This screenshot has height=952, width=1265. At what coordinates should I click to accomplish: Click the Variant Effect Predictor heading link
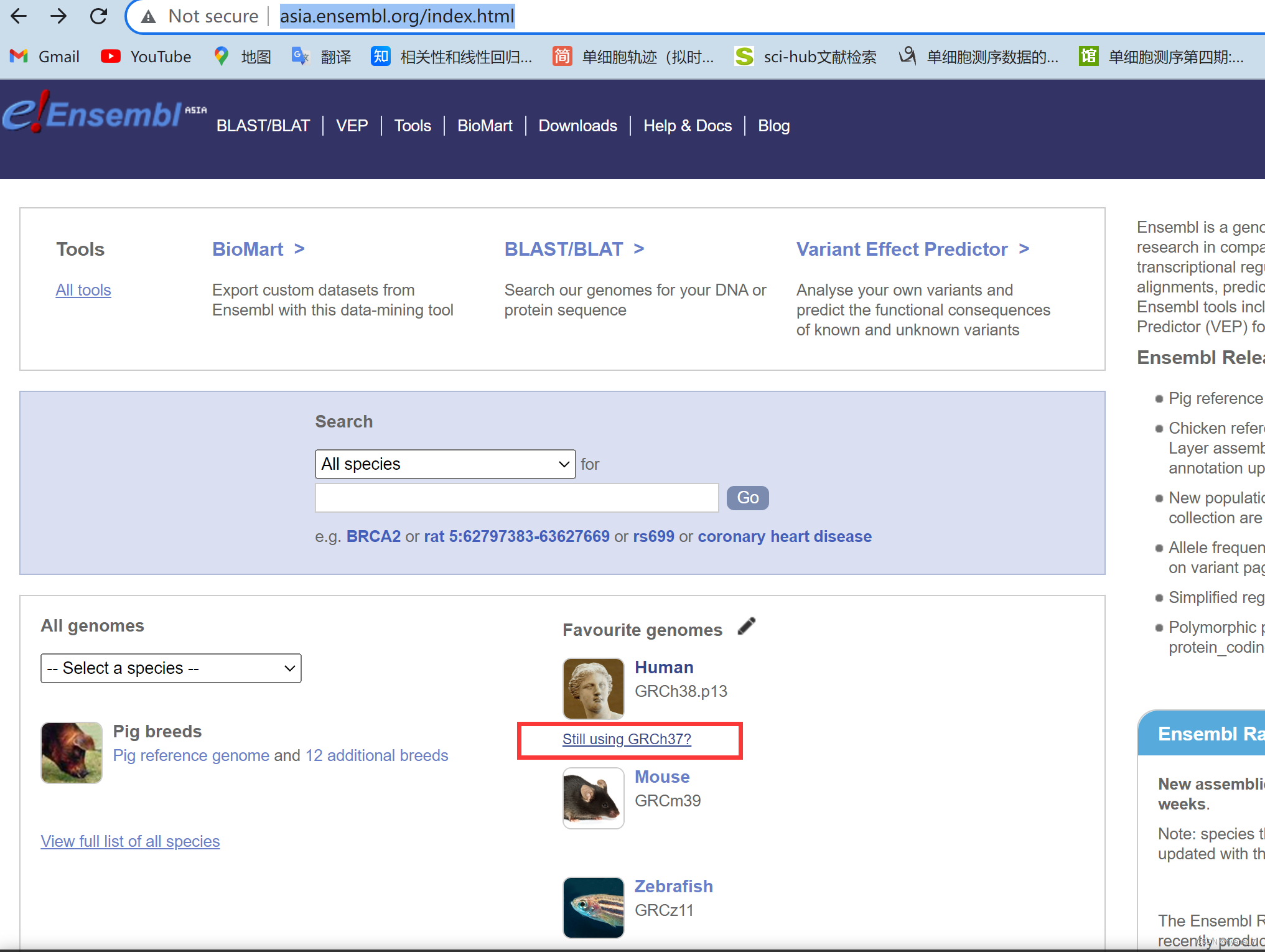point(902,249)
